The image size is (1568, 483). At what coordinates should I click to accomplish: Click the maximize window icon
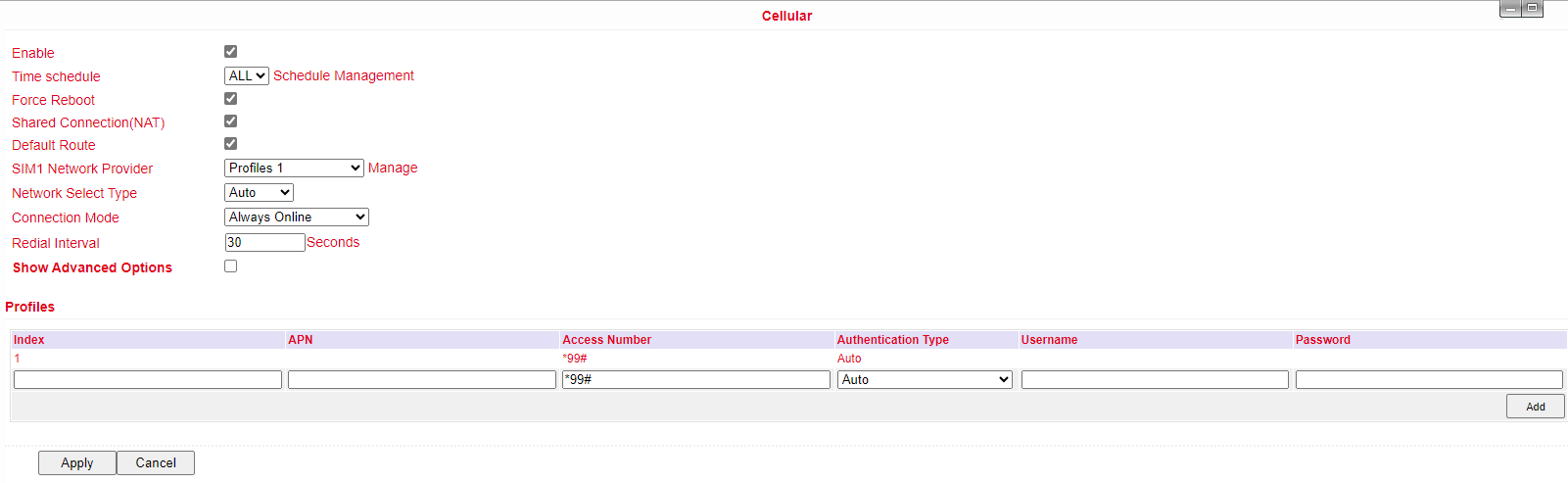1533,9
